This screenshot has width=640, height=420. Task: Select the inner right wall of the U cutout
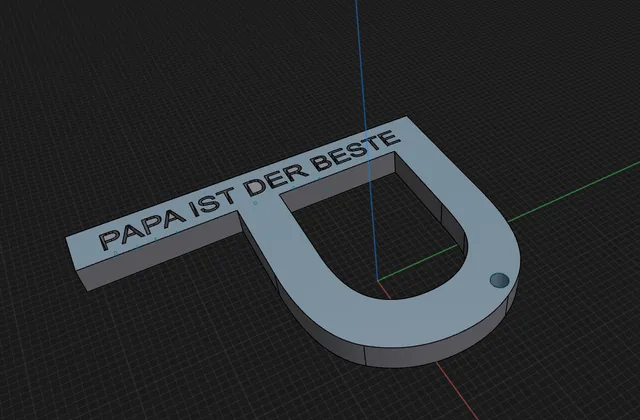tap(433, 204)
